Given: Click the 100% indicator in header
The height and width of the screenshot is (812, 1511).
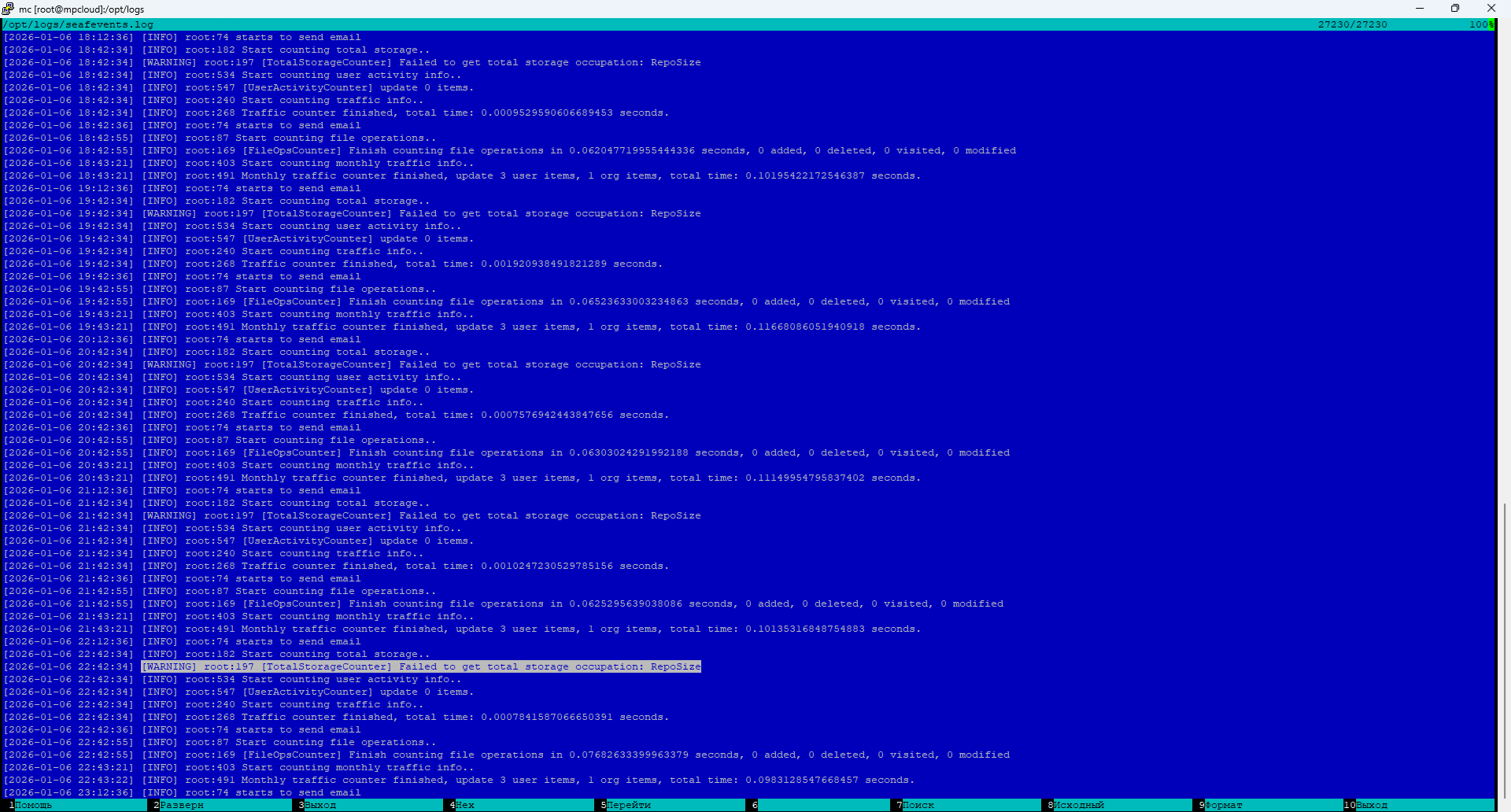Looking at the screenshot, I should [x=1480, y=24].
